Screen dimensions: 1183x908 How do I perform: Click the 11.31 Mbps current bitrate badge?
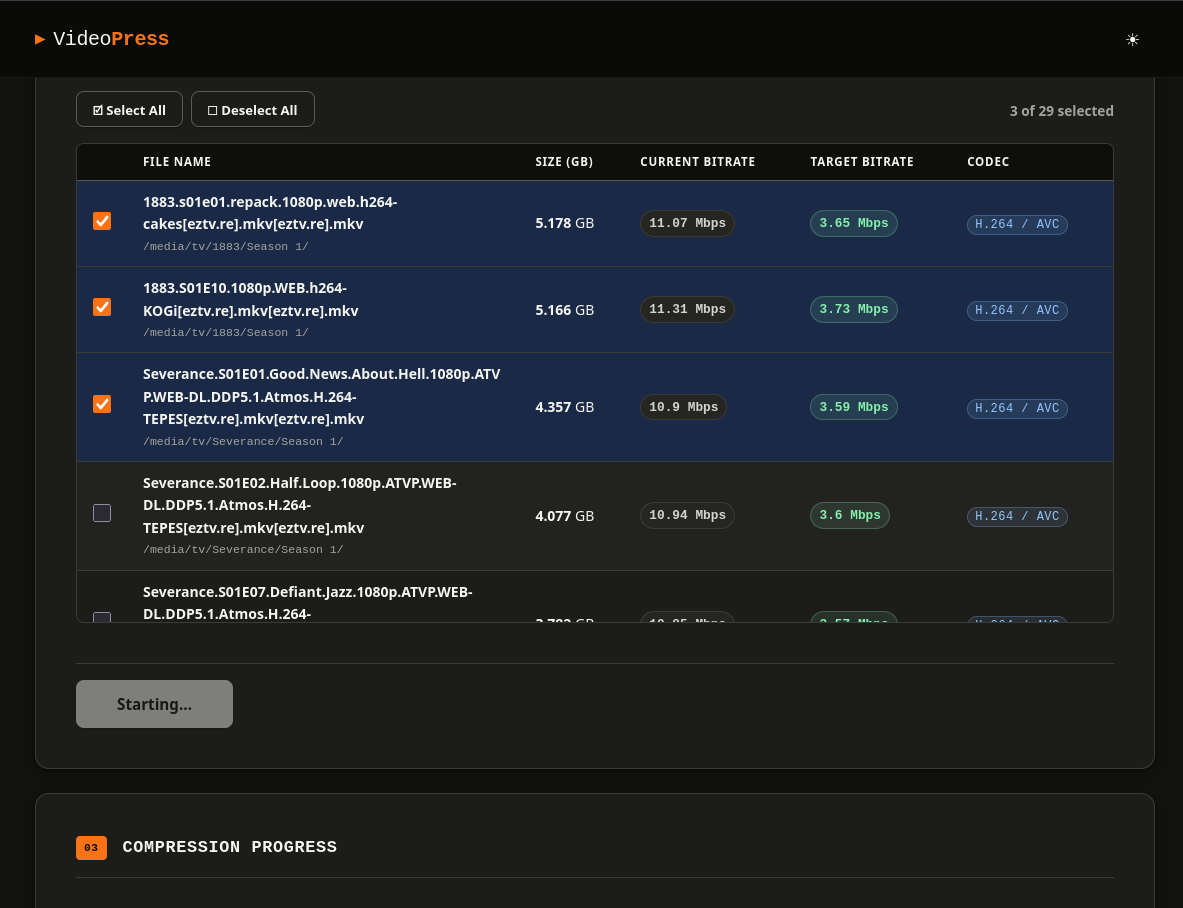[687, 309]
